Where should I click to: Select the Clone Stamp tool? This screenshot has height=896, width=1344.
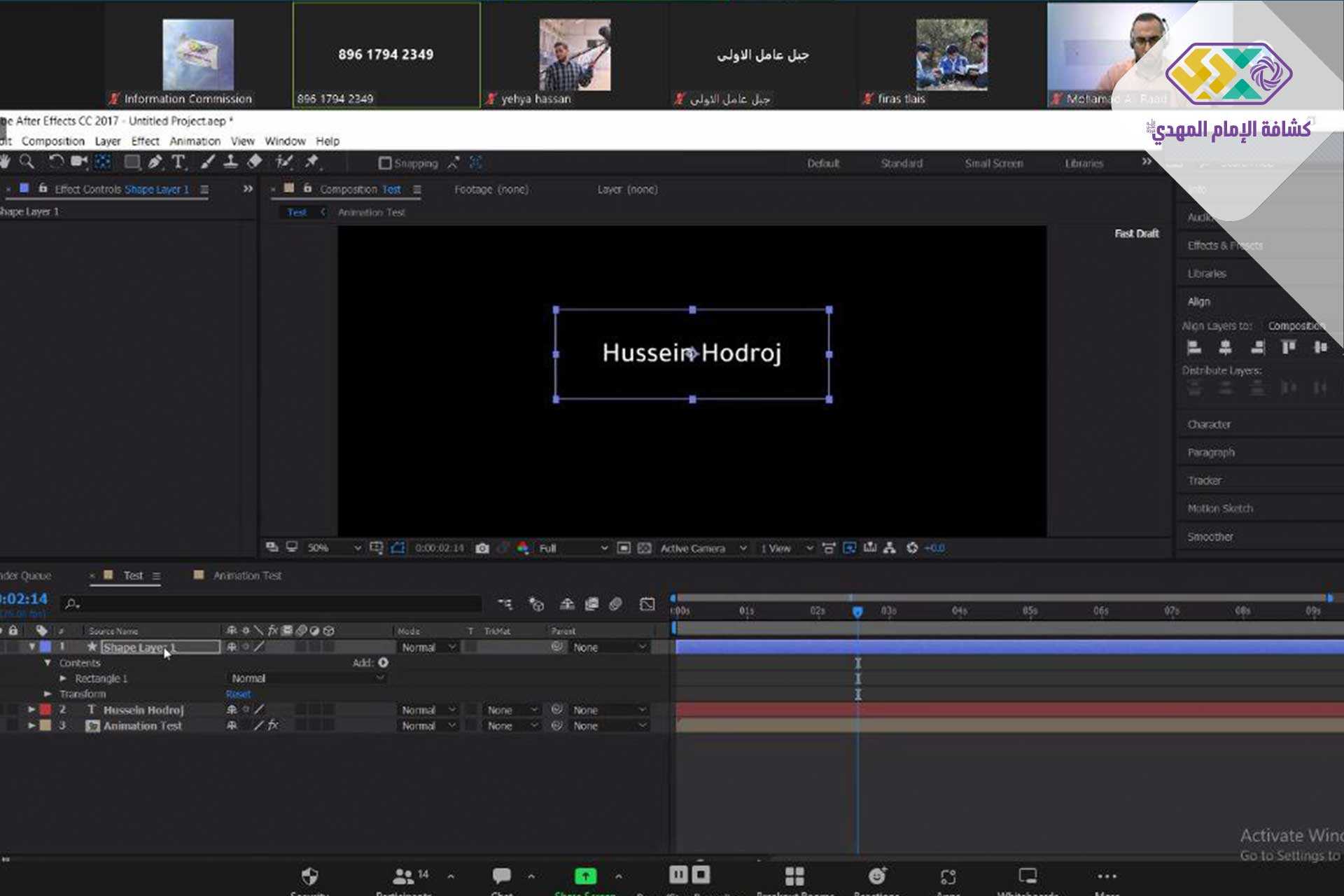(230, 162)
